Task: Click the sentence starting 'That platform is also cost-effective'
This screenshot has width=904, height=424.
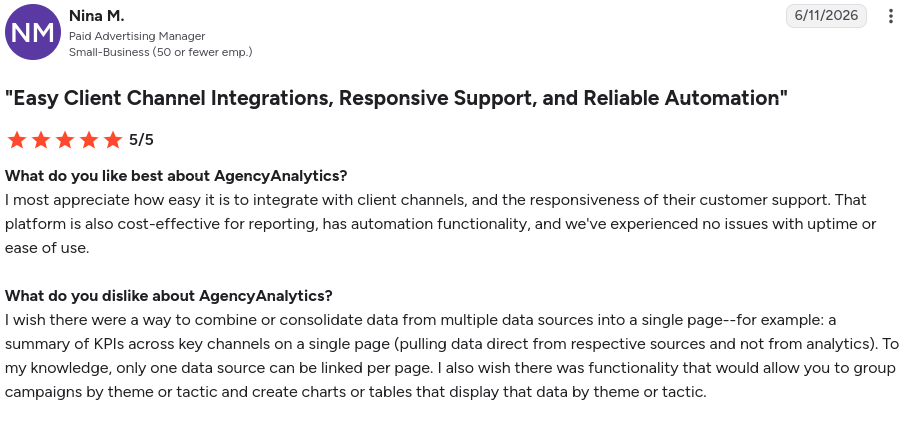Action: [x=441, y=224]
